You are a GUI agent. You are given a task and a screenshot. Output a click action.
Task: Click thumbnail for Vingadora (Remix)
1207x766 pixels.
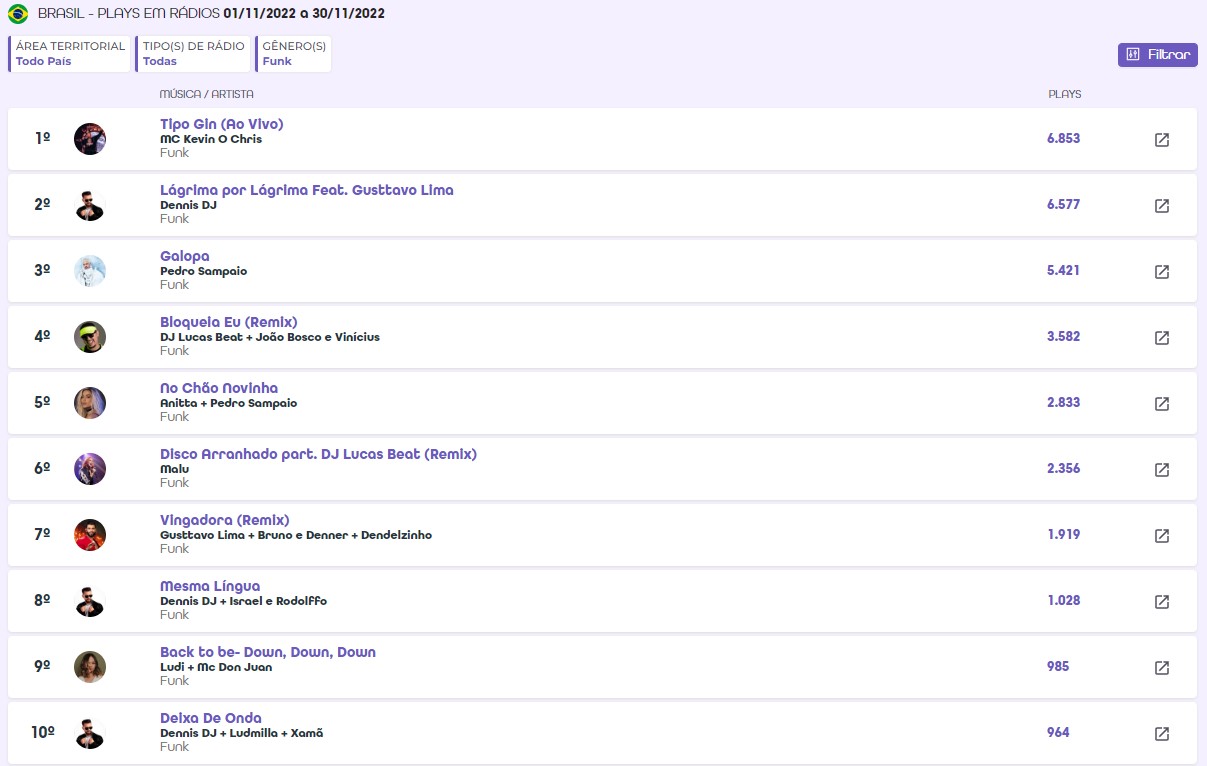point(90,535)
